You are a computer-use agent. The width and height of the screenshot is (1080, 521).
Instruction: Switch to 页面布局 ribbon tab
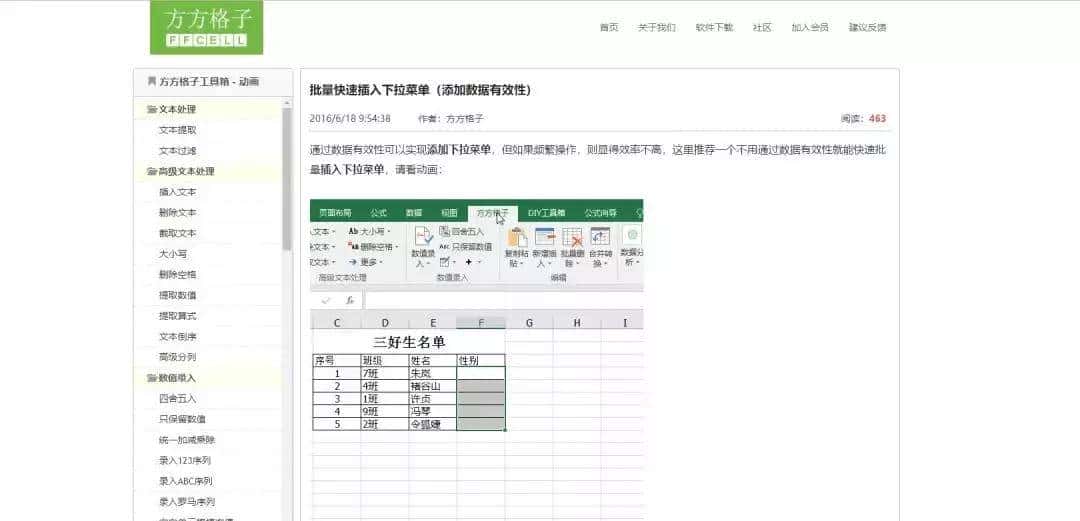click(335, 213)
